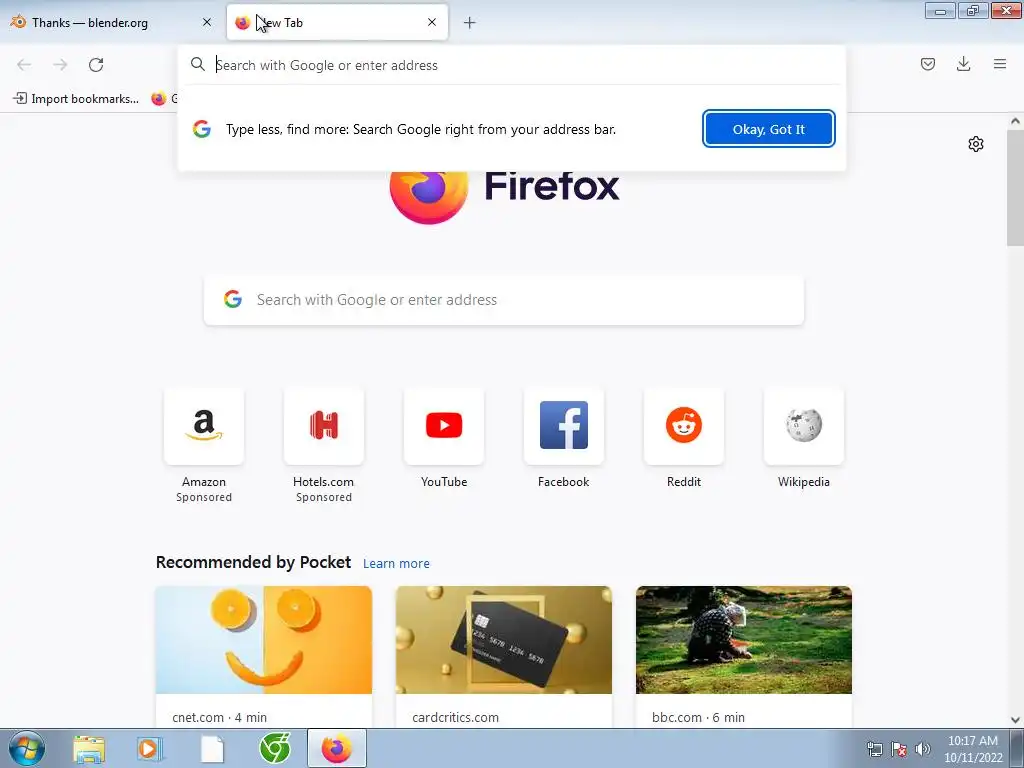Open the bbc.com article thumbnail
This screenshot has width=1024, height=768.
click(744, 640)
